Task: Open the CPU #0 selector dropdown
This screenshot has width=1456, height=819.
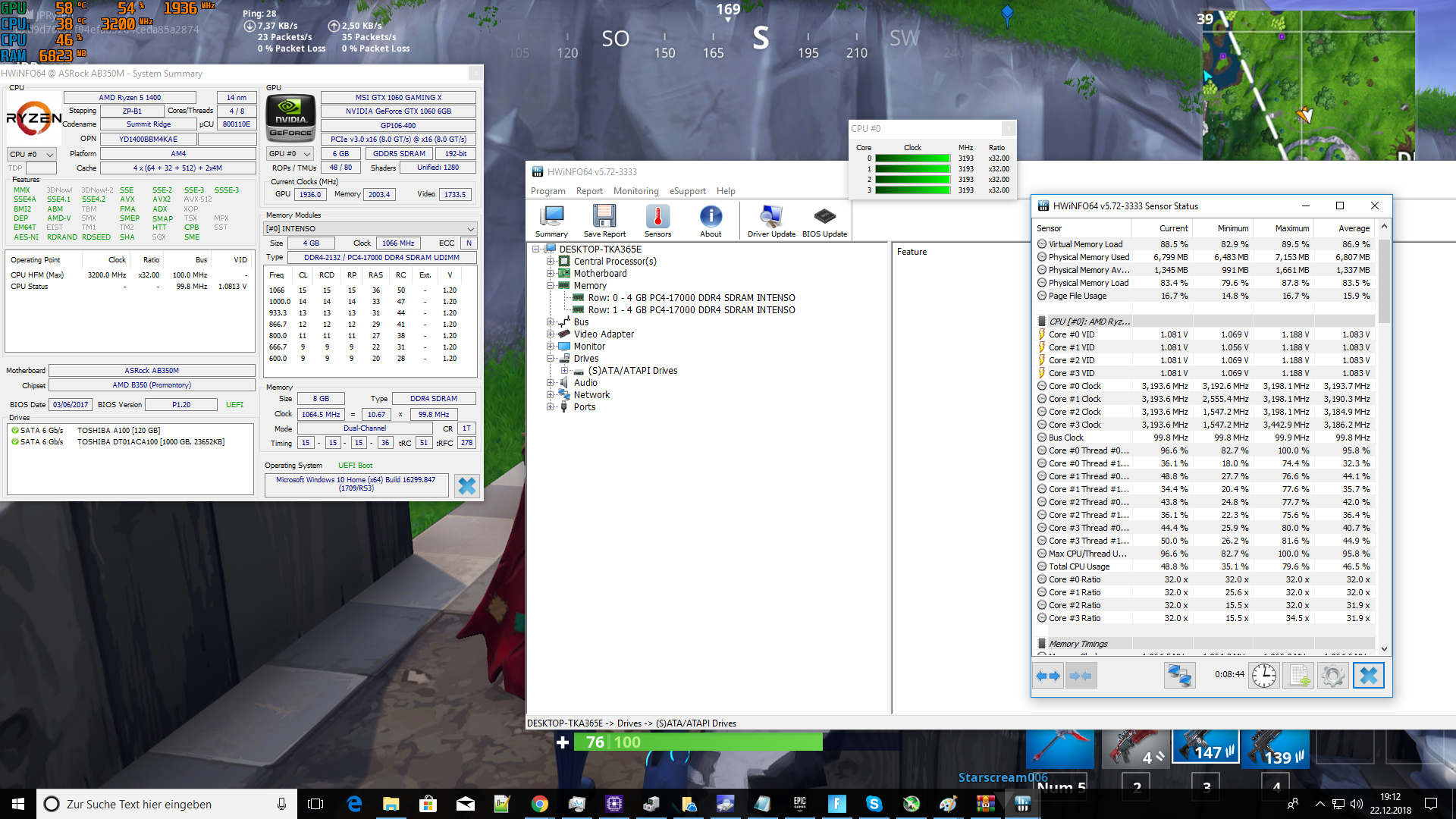Action: [x=32, y=154]
